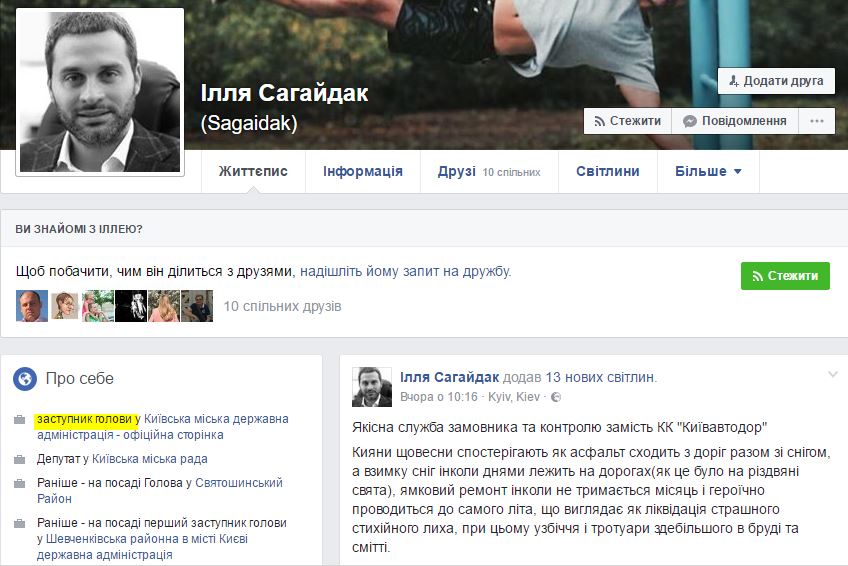This screenshot has width=848, height=566.
Task: Go to the Світлини tab
Action: (x=607, y=171)
